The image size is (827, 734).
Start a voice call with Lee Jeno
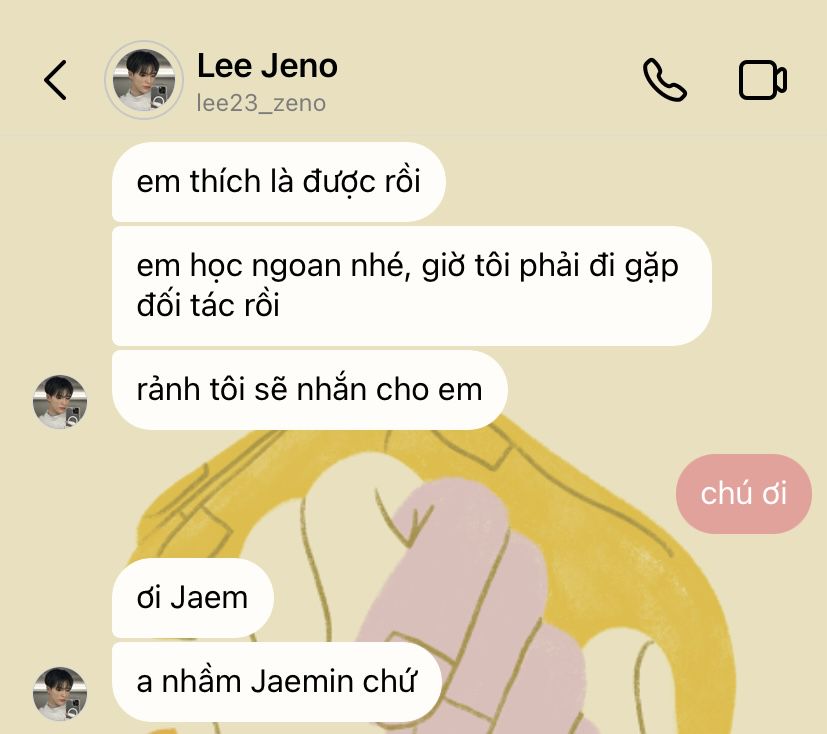(x=665, y=80)
